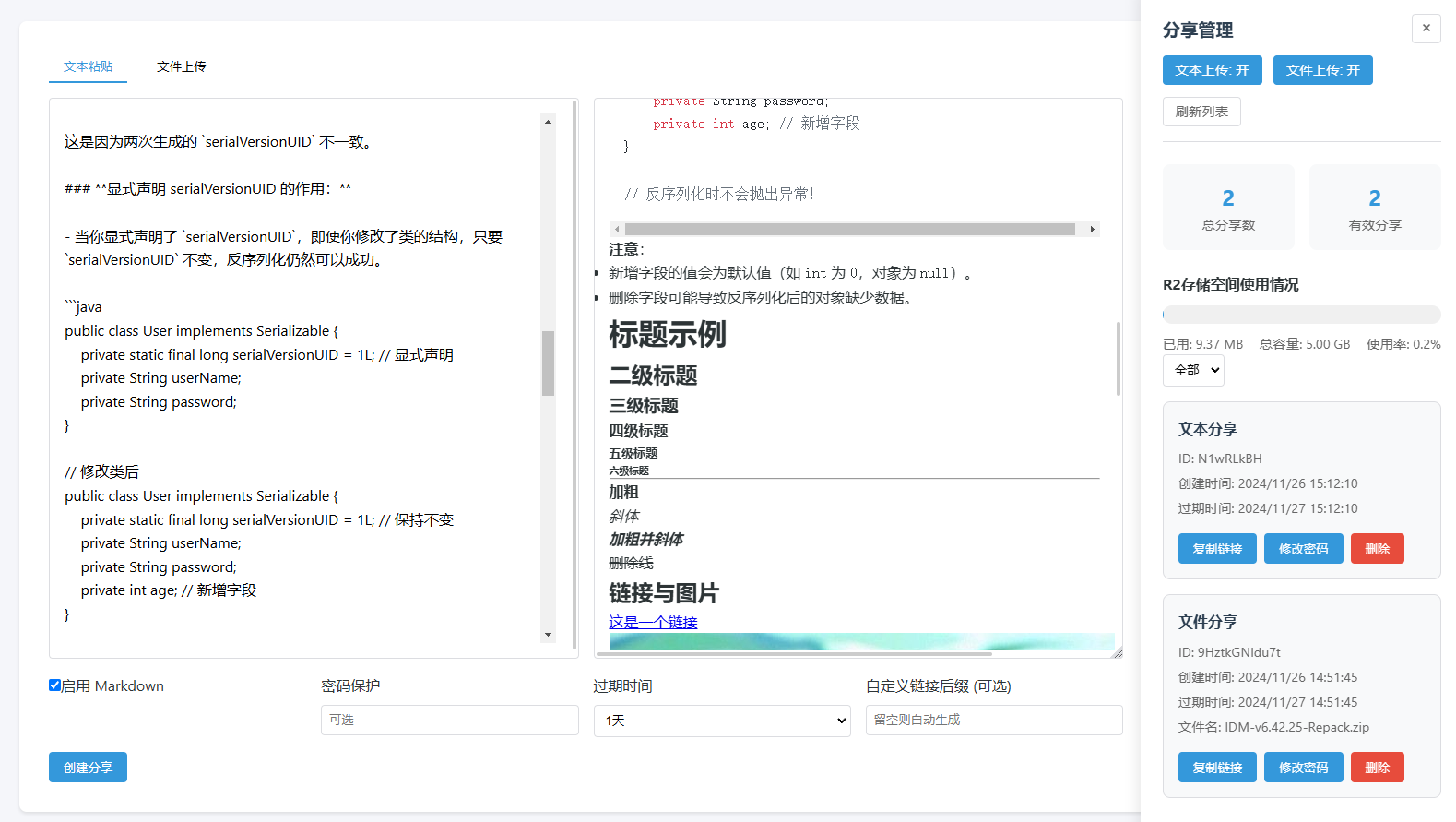
Task: Delete the 文件分享 9HztkGNIdu7t share
Action: (1377, 768)
